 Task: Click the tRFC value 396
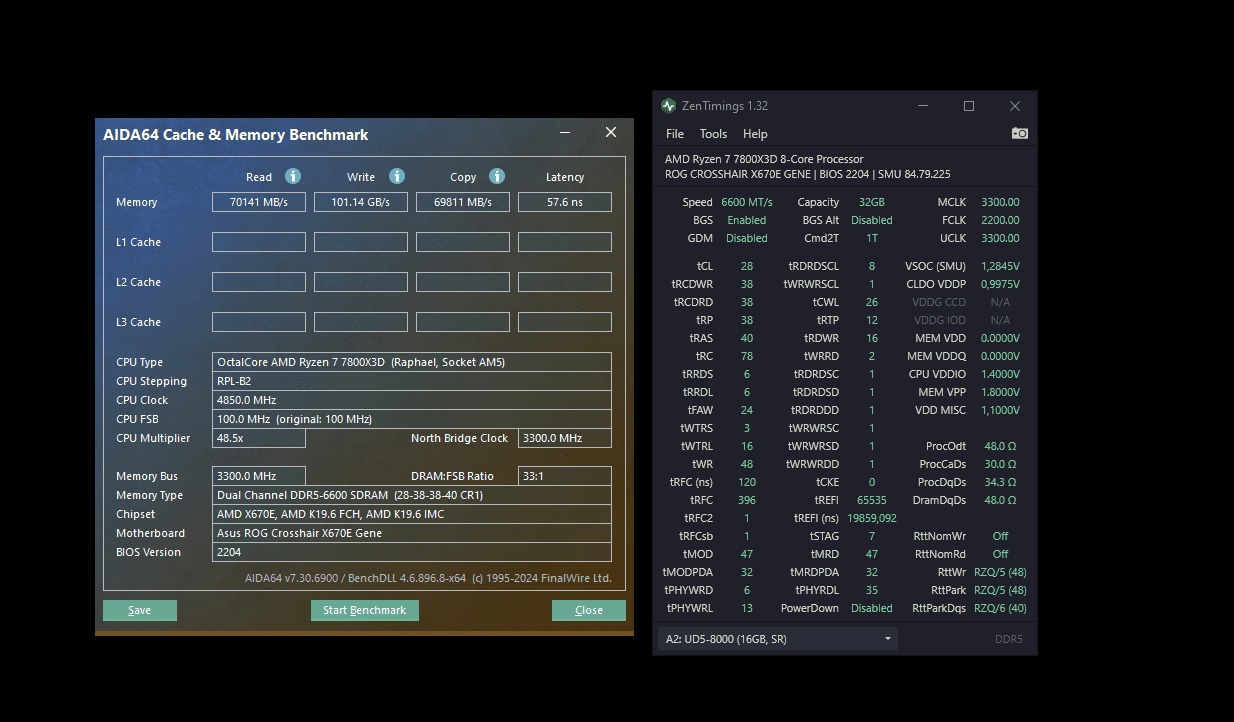747,500
